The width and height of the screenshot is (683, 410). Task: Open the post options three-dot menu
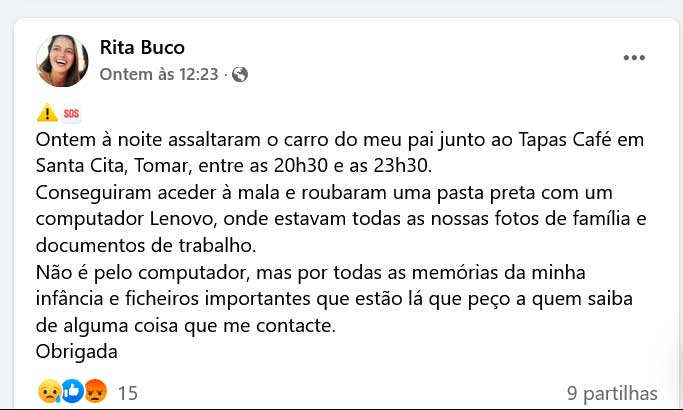(x=634, y=58)
